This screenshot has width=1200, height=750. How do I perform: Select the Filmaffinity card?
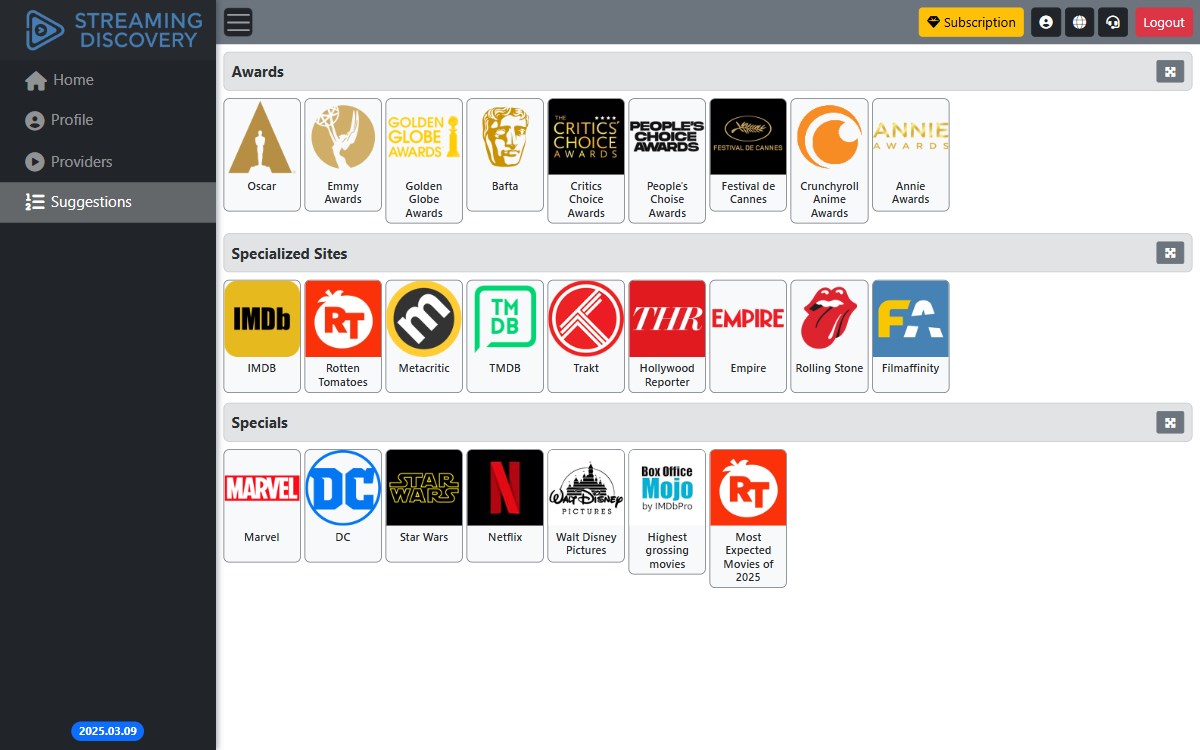pyautogui.click(x=910, y=336)
